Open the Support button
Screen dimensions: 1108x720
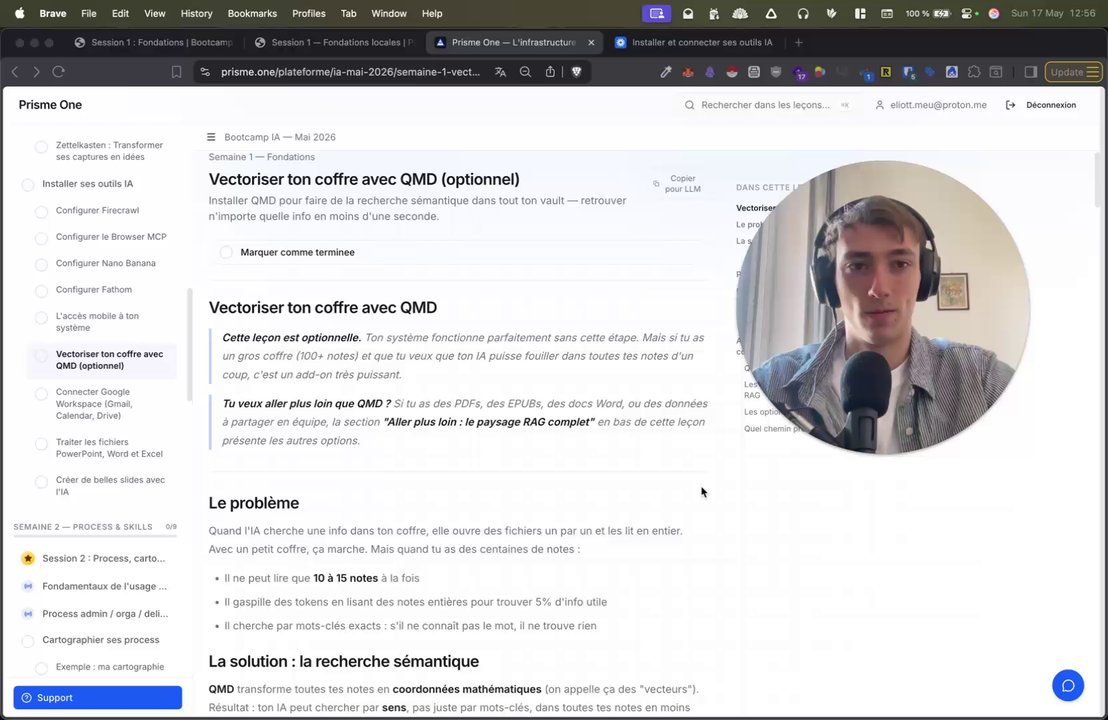pos(98,697)
